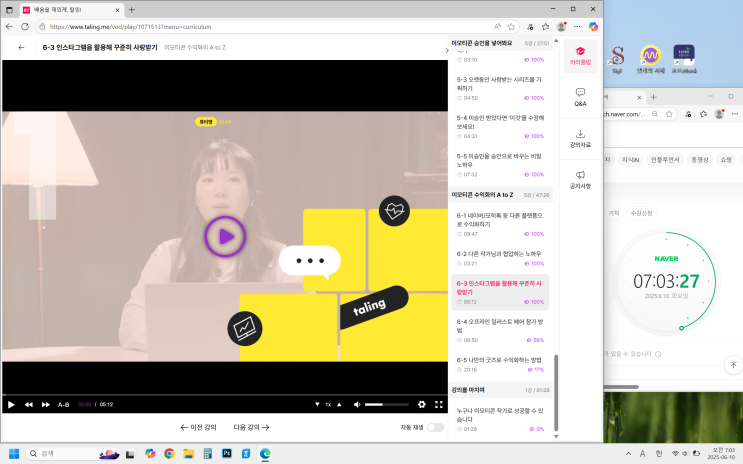Open the 강의자료 lecture materials tab

click(580, 138)
